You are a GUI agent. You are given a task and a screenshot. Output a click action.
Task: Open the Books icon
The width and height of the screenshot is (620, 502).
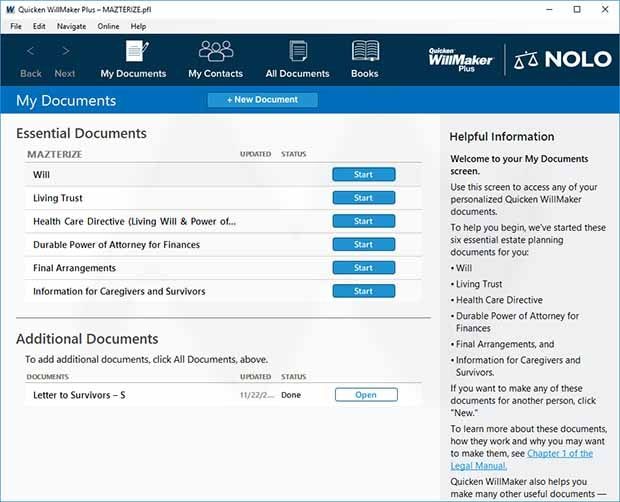pyautogui.click(x=365, y=51)
